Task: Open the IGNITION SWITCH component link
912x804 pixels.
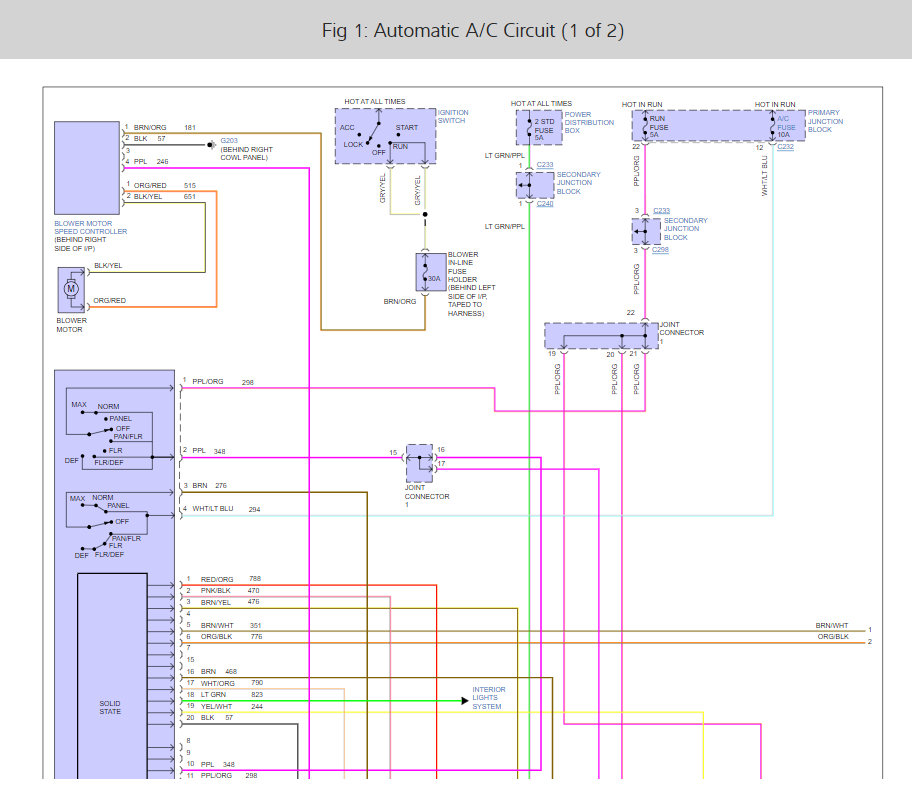Action: 453,116
